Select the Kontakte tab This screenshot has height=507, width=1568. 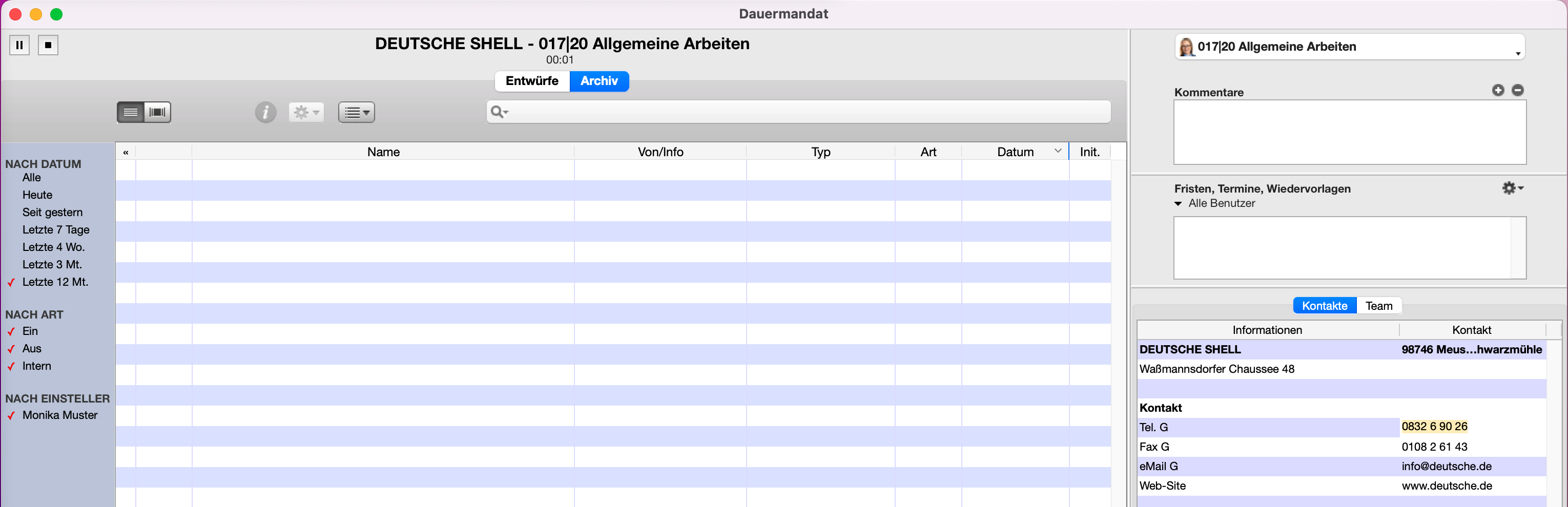pos(1325,306)
